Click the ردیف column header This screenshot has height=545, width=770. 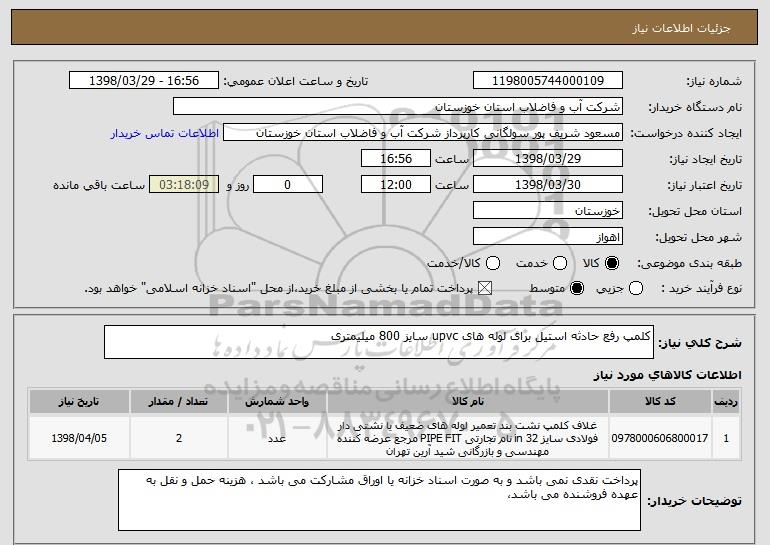(x=726, y=402)
